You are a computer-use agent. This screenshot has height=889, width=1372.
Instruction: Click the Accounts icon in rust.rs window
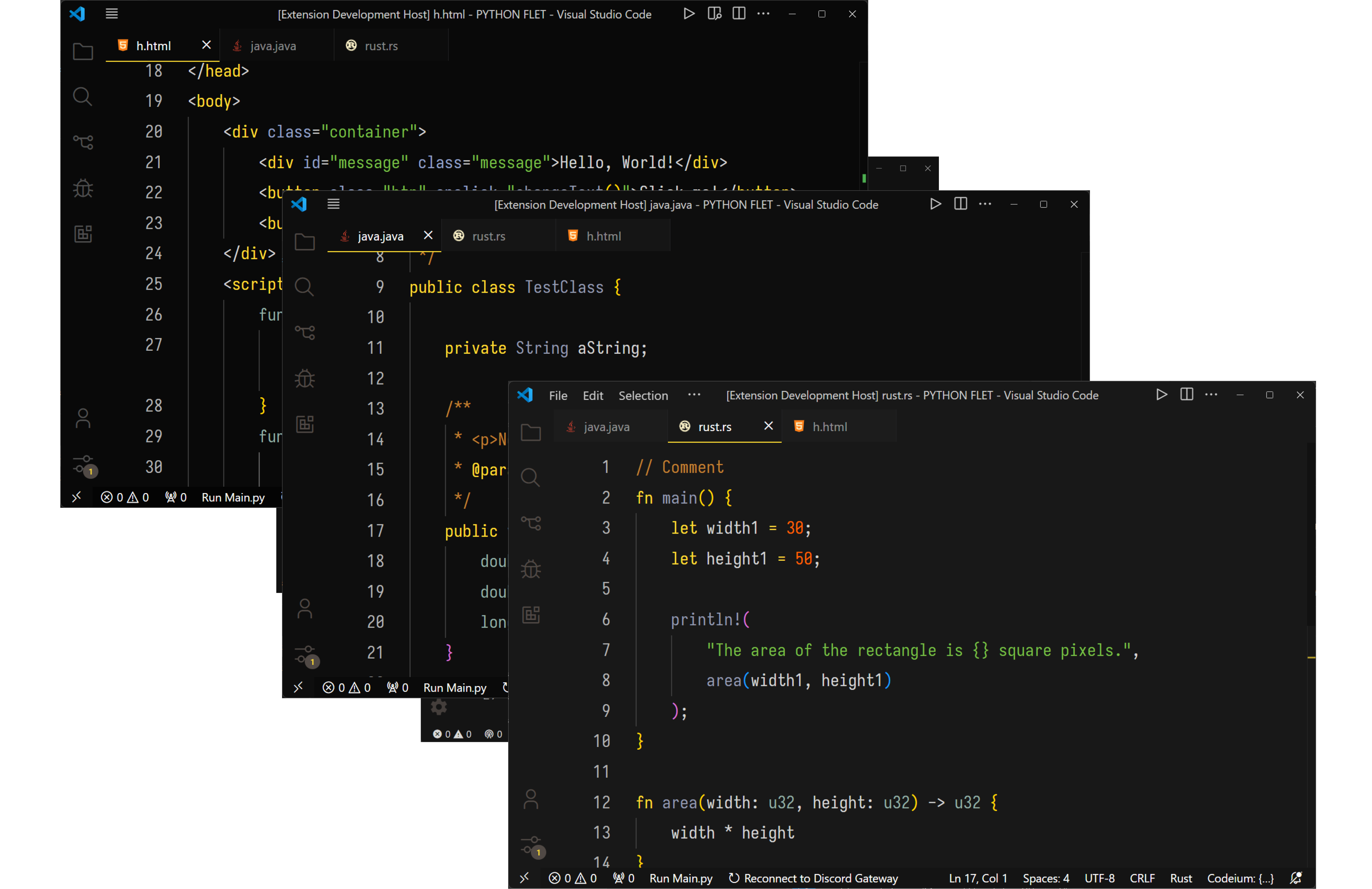pyautogui.click(x=530, y=799)
